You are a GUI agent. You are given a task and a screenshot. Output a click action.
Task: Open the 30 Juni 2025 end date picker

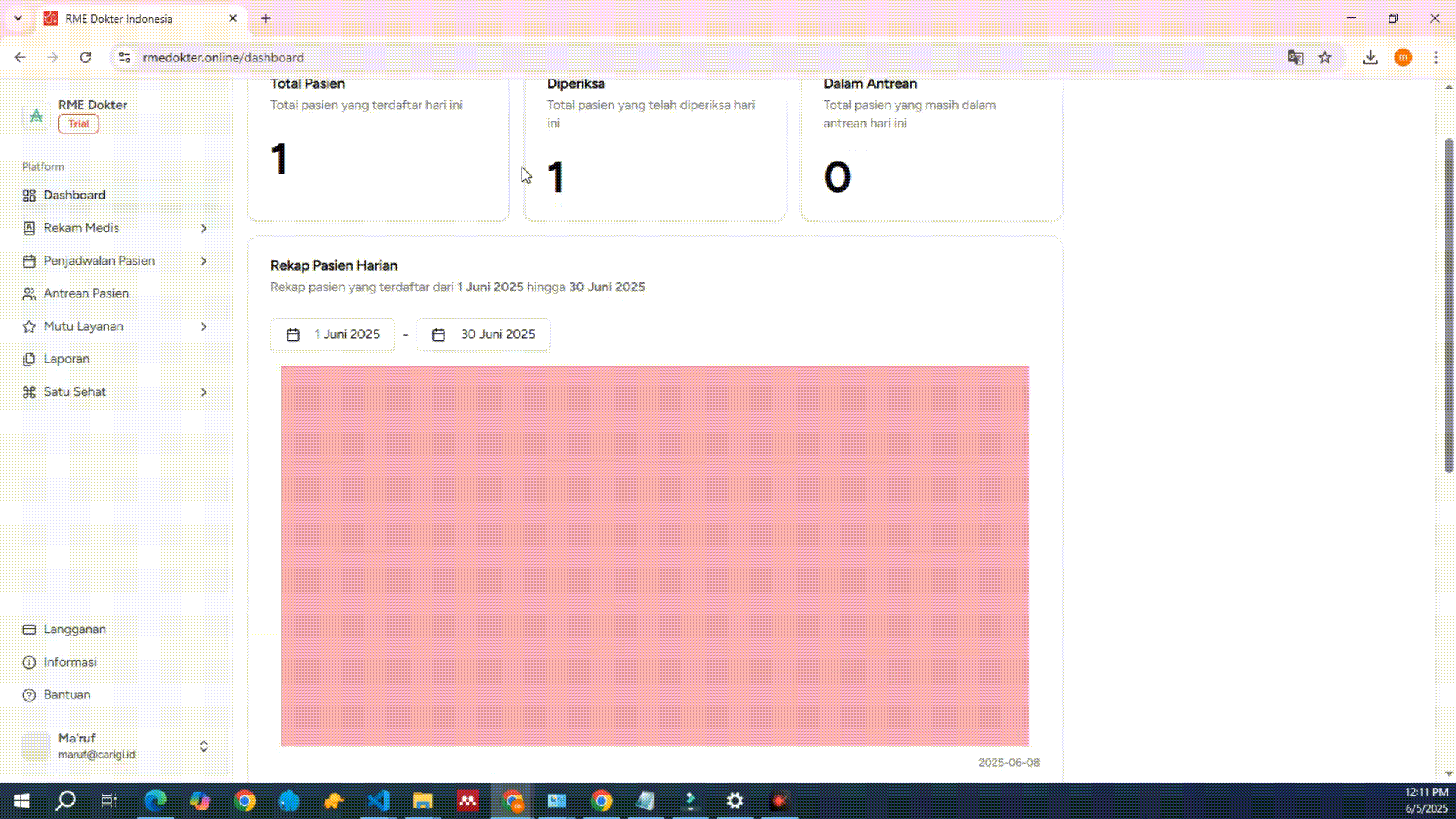tap(483, 334)
